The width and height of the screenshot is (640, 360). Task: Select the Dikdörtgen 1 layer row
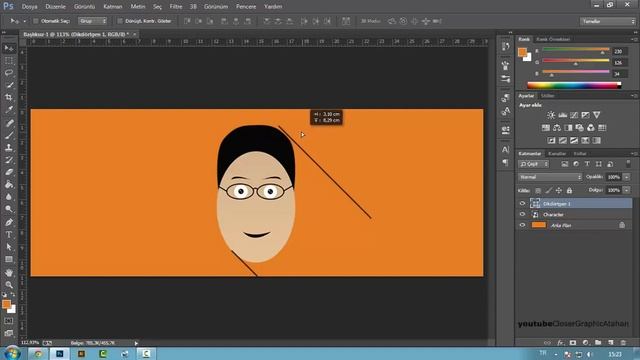tap(574, 203)
